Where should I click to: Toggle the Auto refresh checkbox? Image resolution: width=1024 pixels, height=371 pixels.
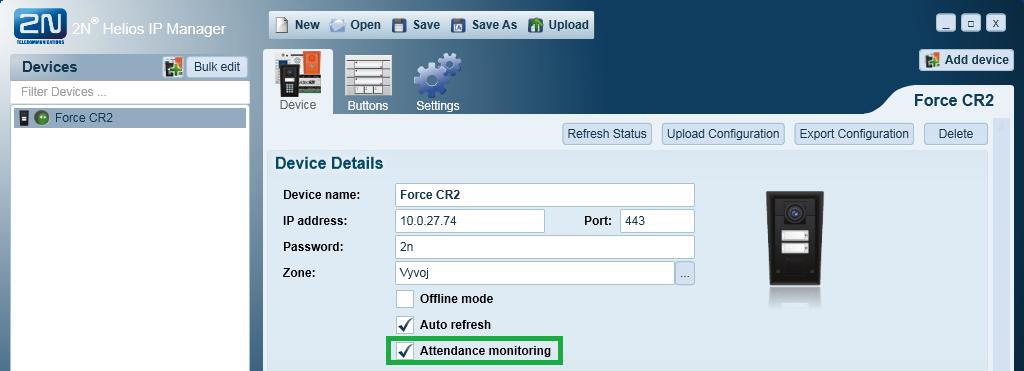[405, 325]
